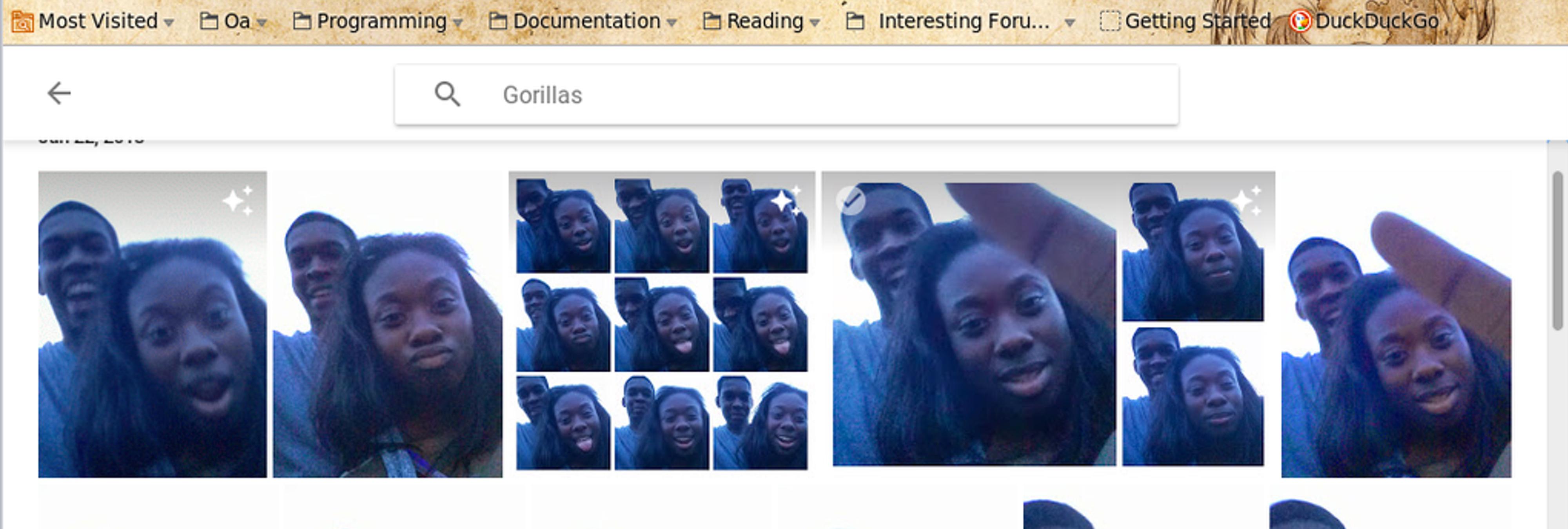Focus the search field containing Gorillas

(x=786, y=95)
